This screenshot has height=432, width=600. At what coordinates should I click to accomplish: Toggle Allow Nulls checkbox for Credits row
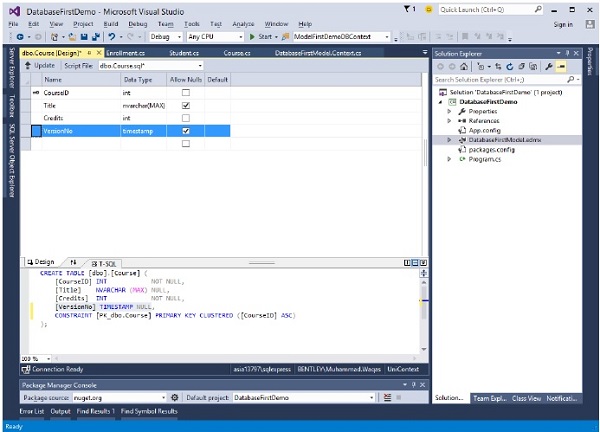point(185,118)
